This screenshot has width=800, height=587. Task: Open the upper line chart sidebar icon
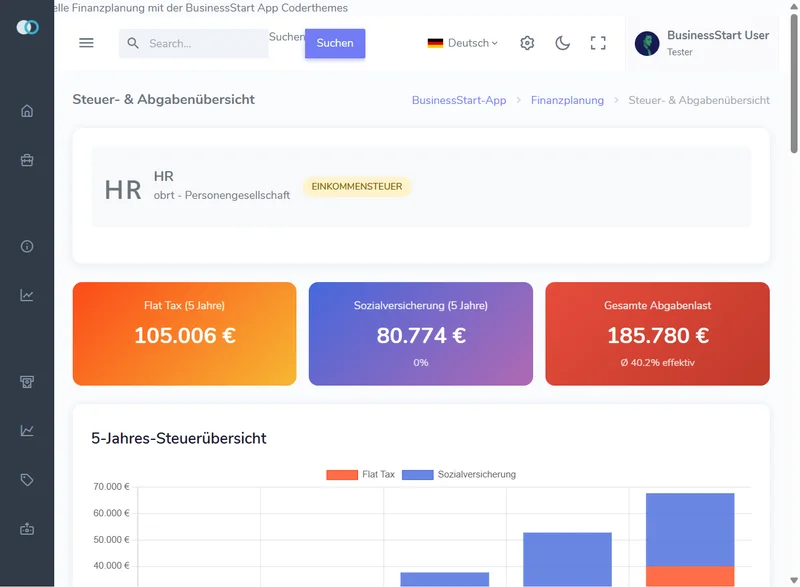click(27, 295)
